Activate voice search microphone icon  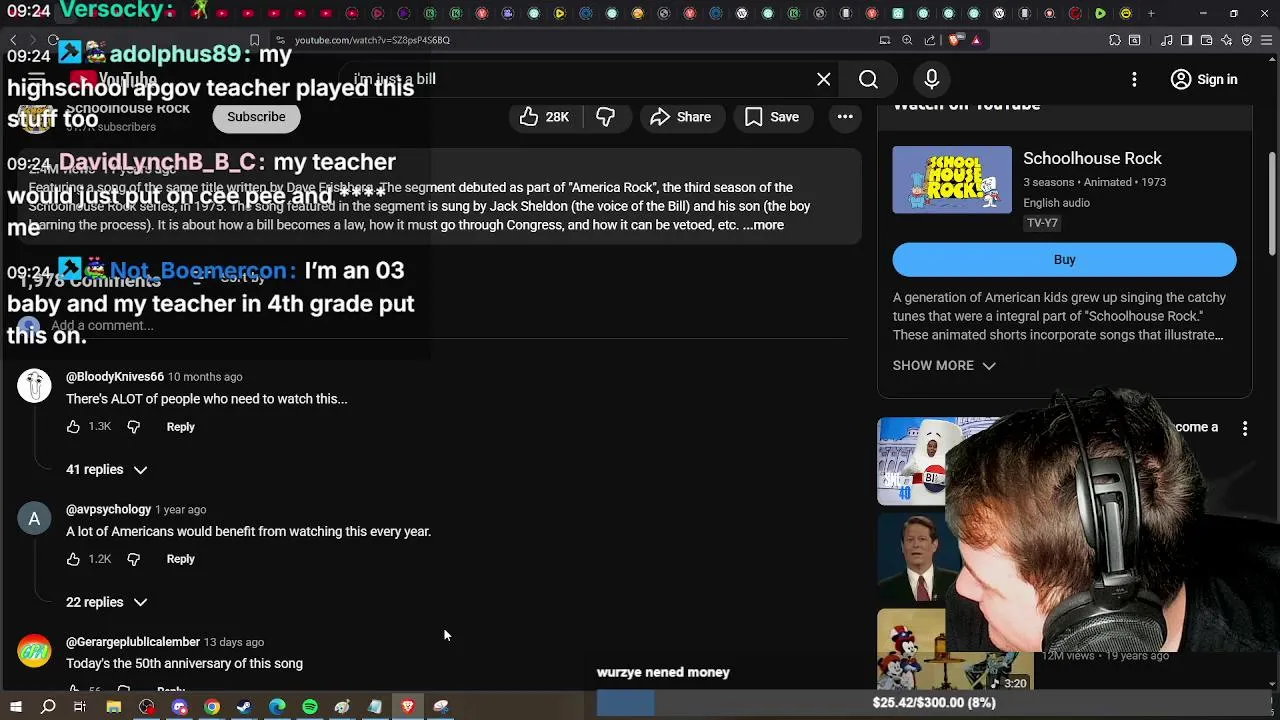(931, 79)
